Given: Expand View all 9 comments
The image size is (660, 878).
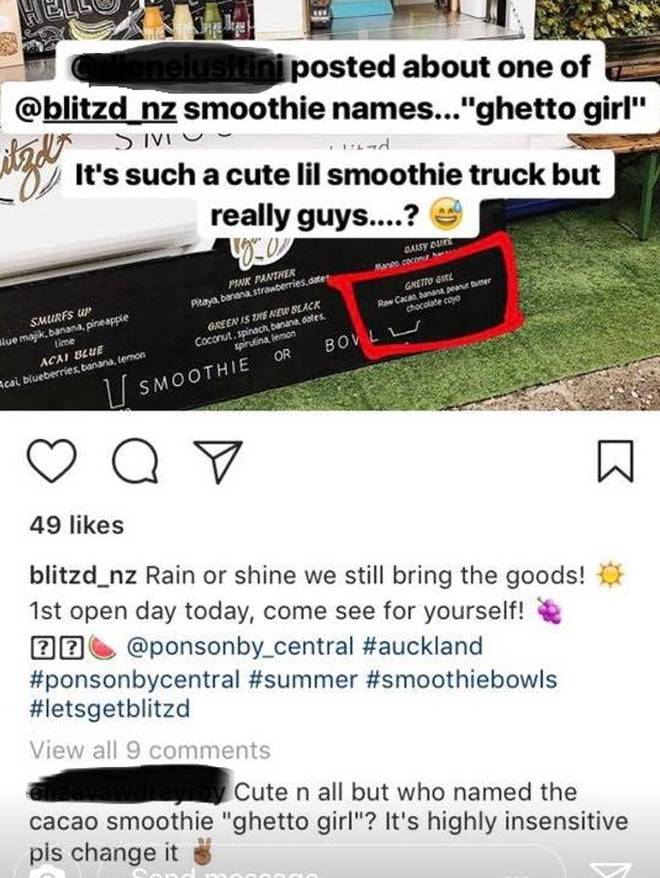Looking at the screenshot, I should [150, 750].
